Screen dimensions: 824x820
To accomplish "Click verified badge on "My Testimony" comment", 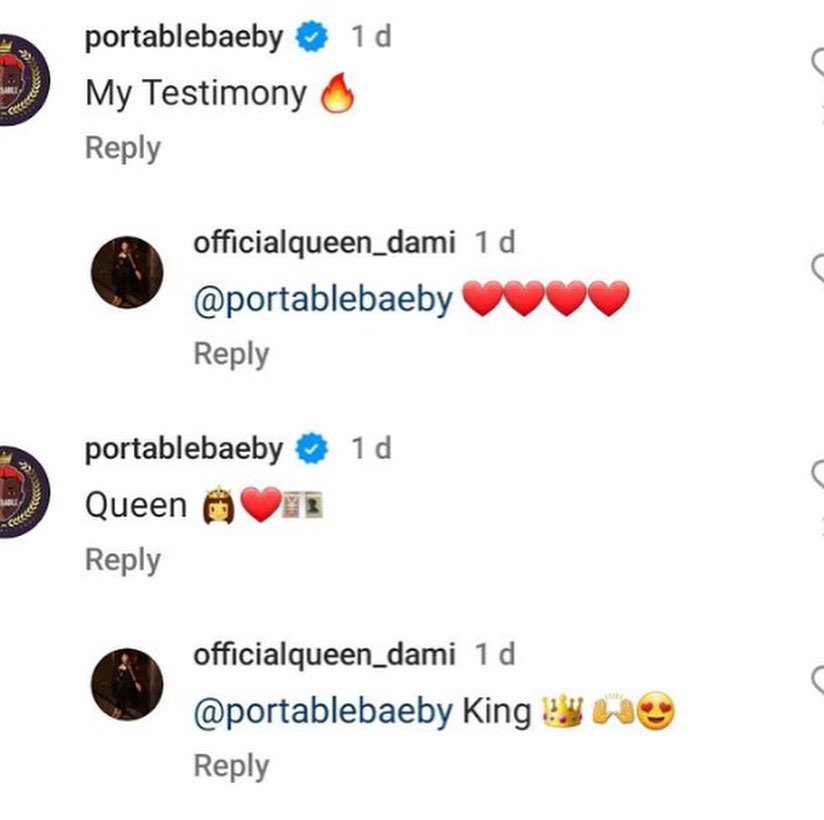I will point(314,38).
